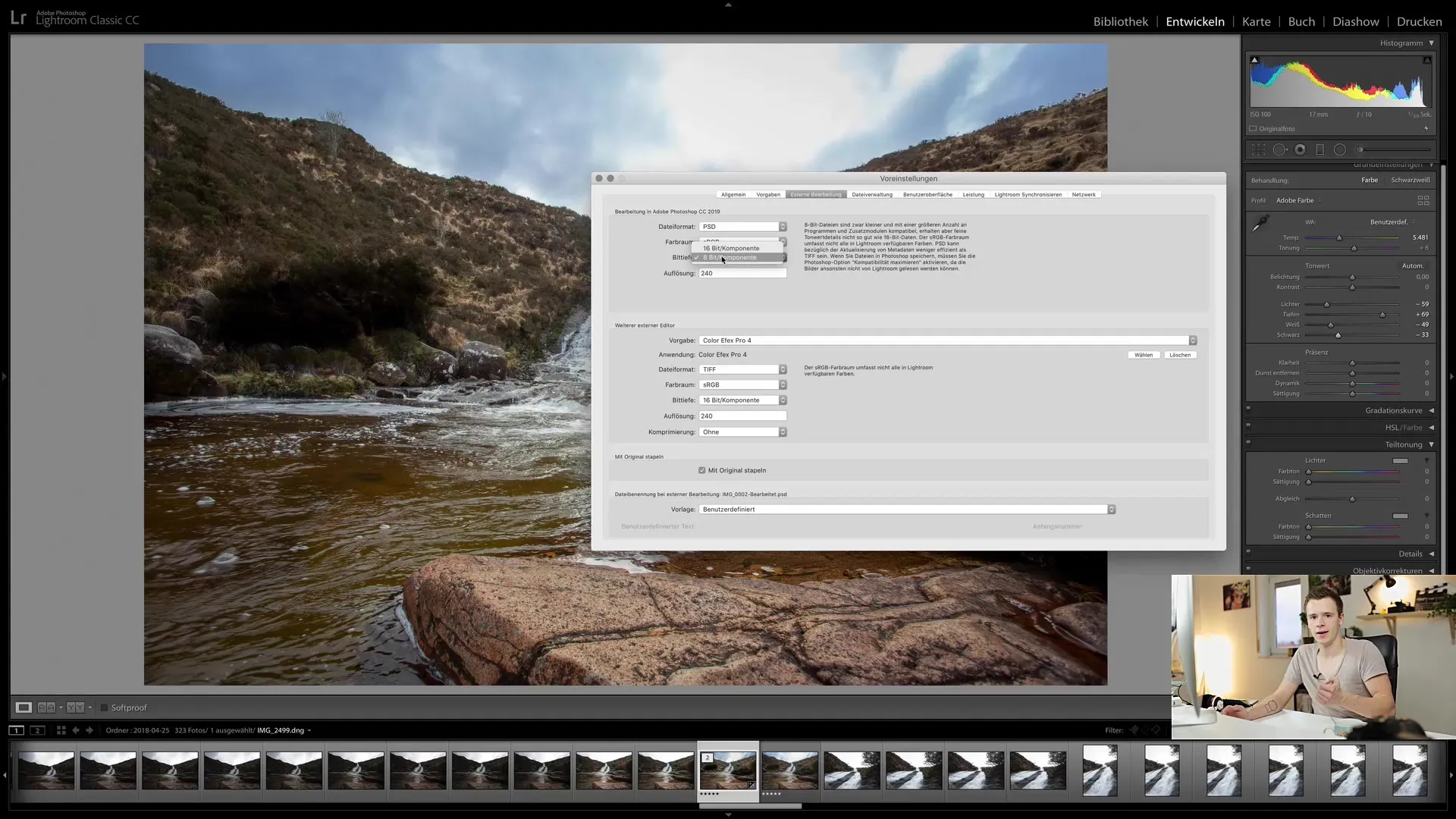Click the Autom. tone button
The width and height of the screenshot is (1456, 819).
1412,266
